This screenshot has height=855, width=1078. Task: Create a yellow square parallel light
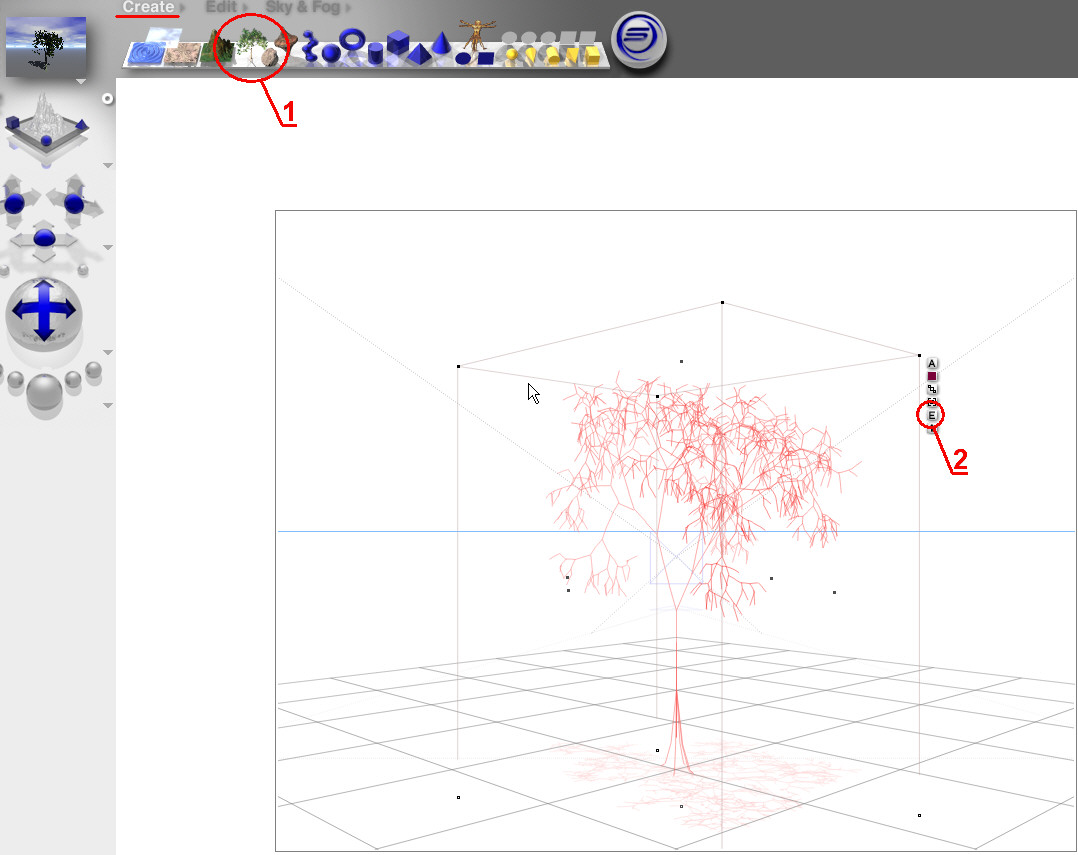pos(592,55)
